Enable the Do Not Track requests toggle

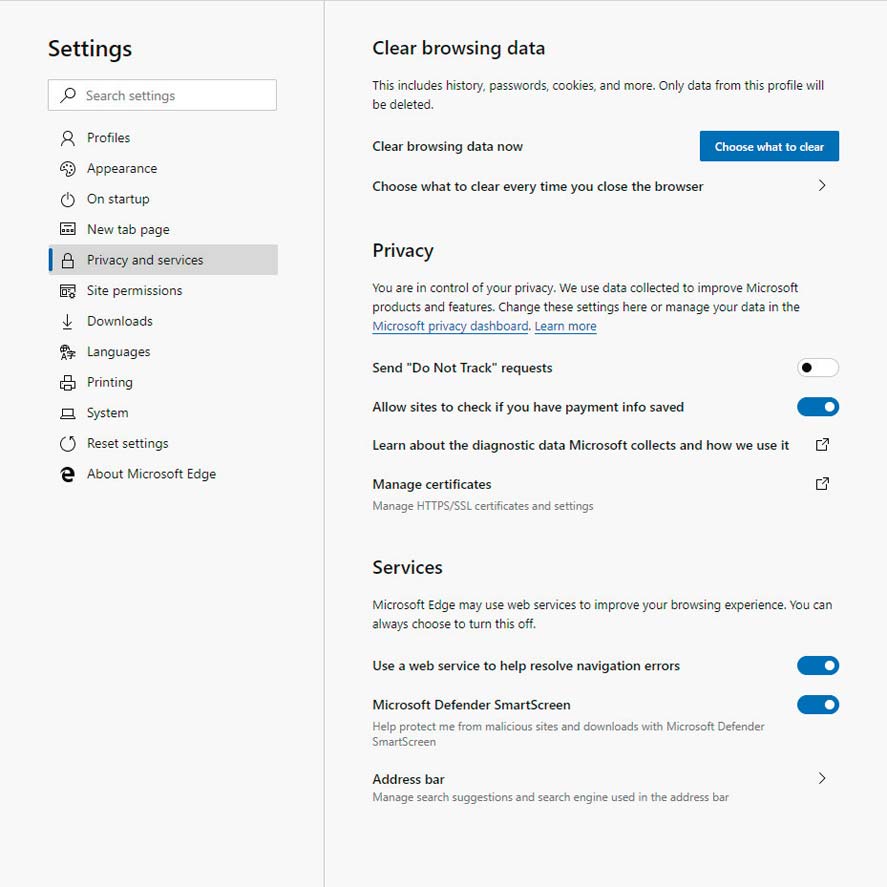[817, 368]
